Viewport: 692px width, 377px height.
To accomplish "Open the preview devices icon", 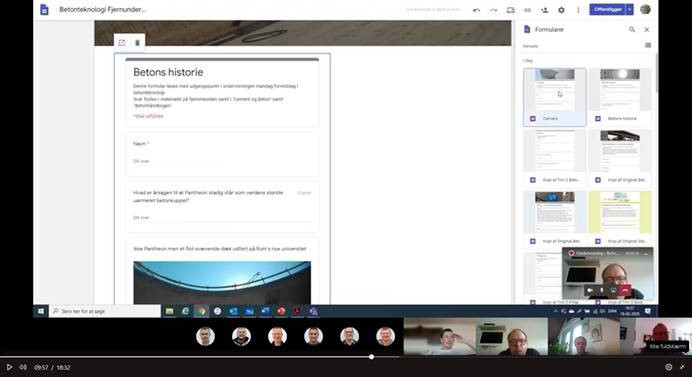I will click(511, 10).
